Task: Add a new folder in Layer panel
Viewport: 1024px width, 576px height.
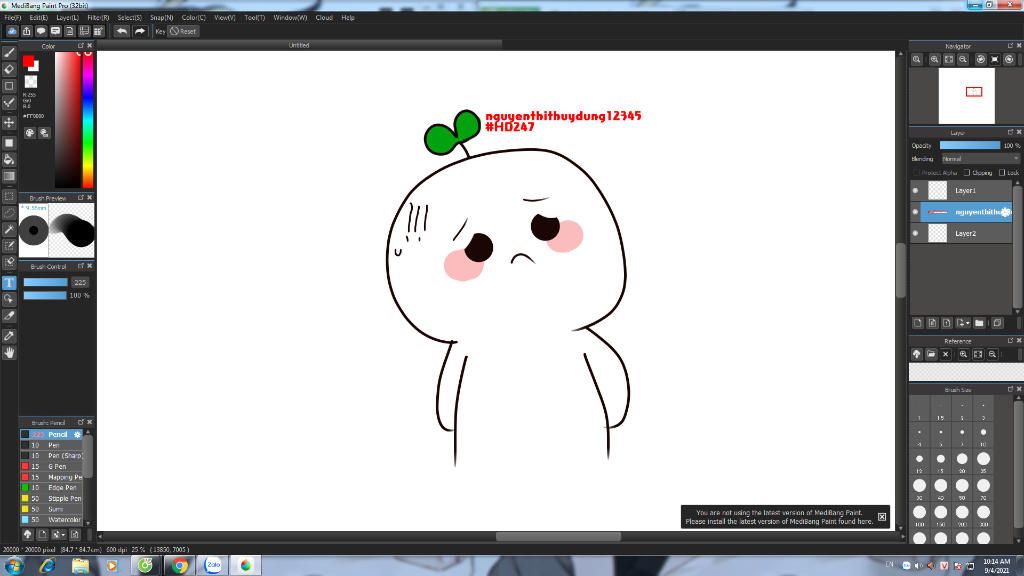Action: tap(979, 323)
